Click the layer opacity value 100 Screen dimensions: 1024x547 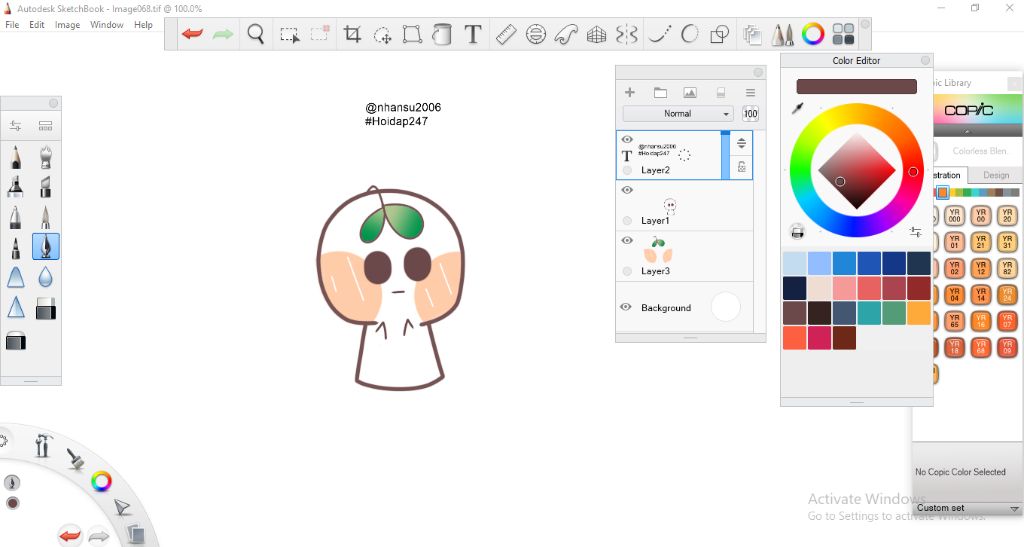pos(750,114)
